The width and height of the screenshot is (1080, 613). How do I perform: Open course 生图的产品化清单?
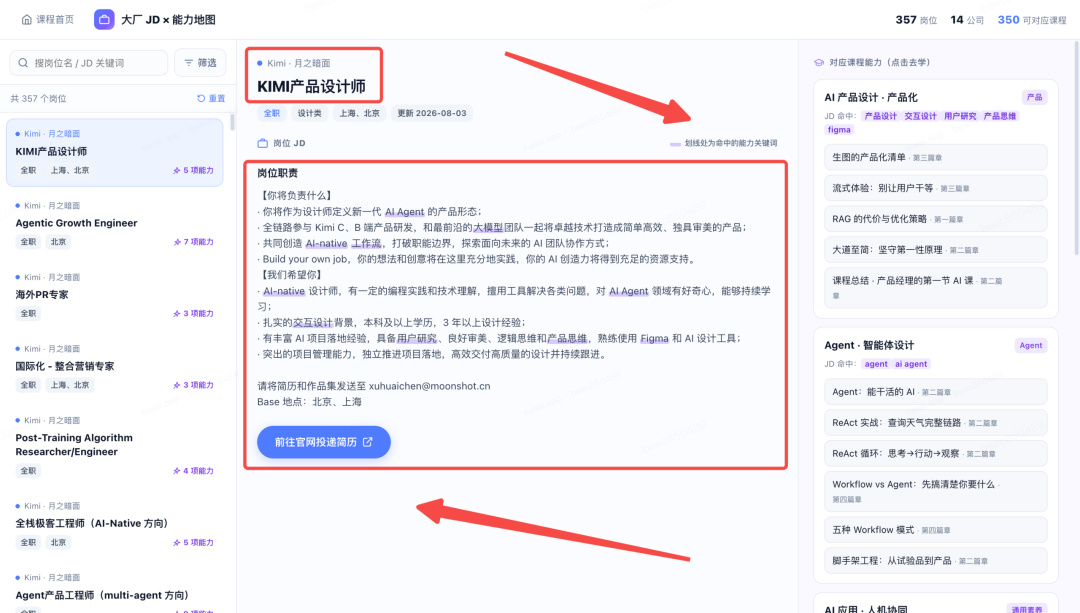(935, 157)
